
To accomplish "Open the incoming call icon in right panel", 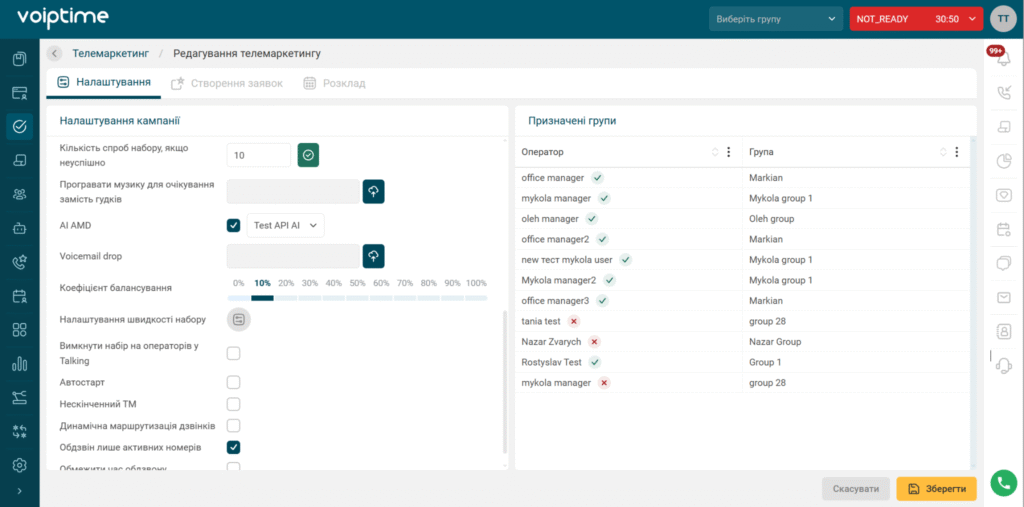I will coord(1004,93).
